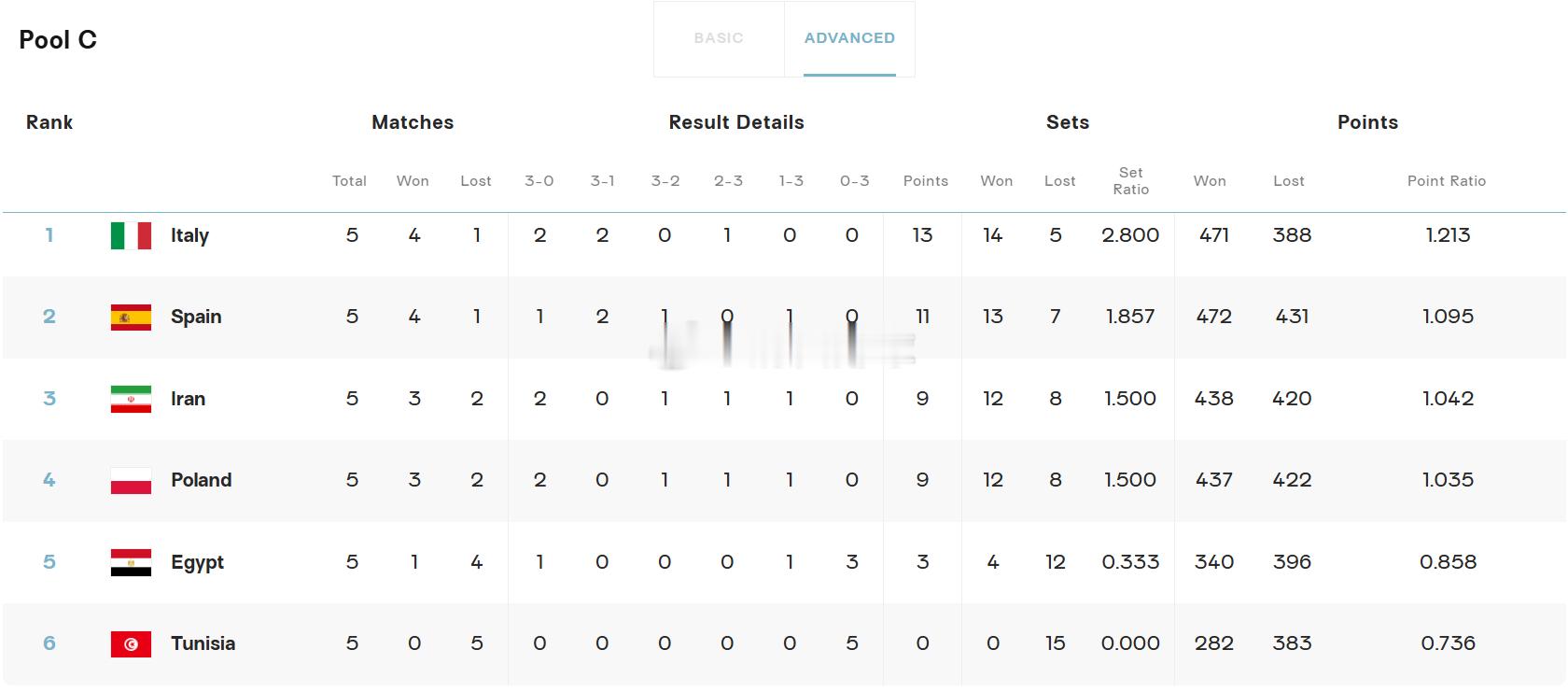This screenshot has height=692, width=1568.
Task: Switch to the BASIC tab
Action: [719, 38]
